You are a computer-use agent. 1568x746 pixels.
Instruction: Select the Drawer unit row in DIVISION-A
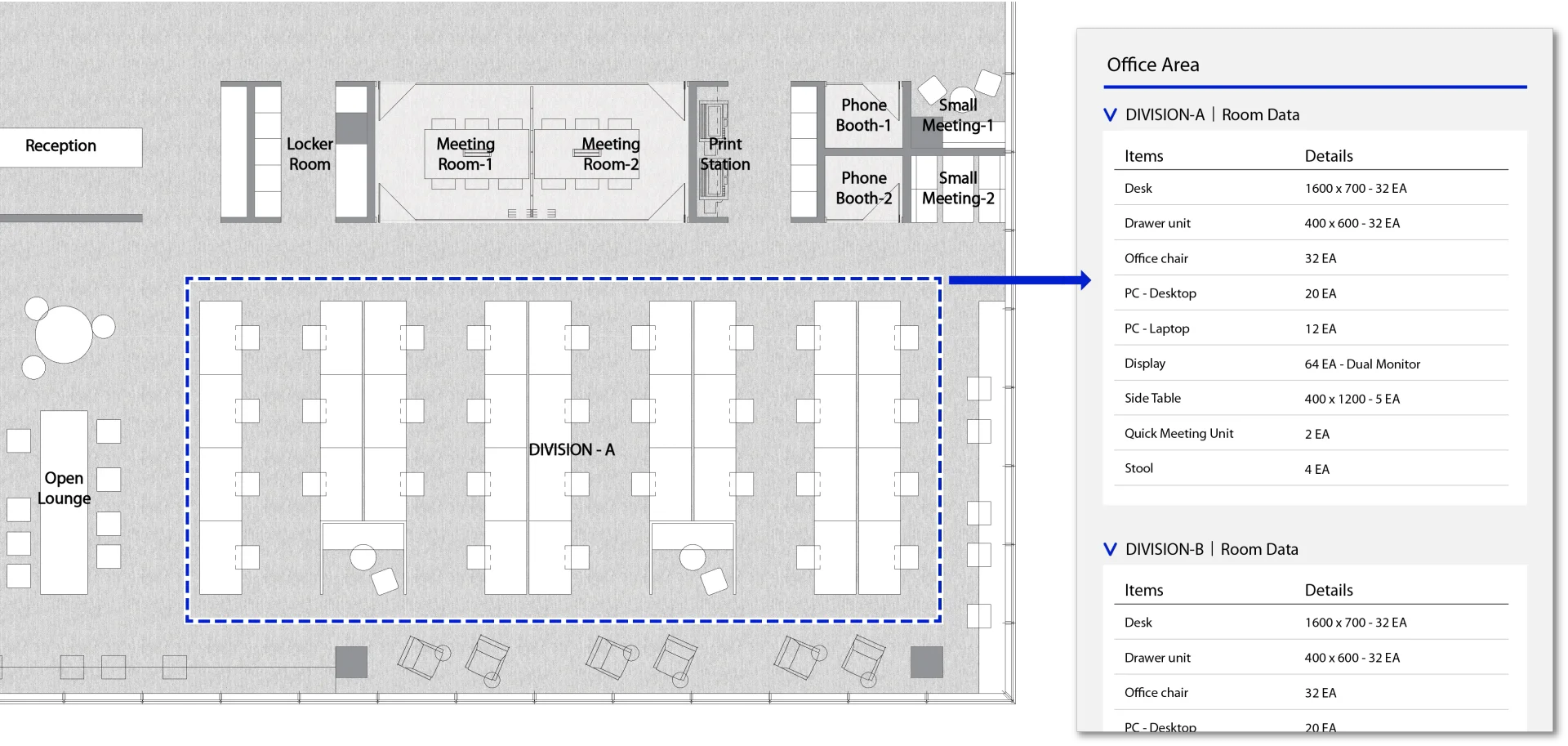coord(1312,223)
